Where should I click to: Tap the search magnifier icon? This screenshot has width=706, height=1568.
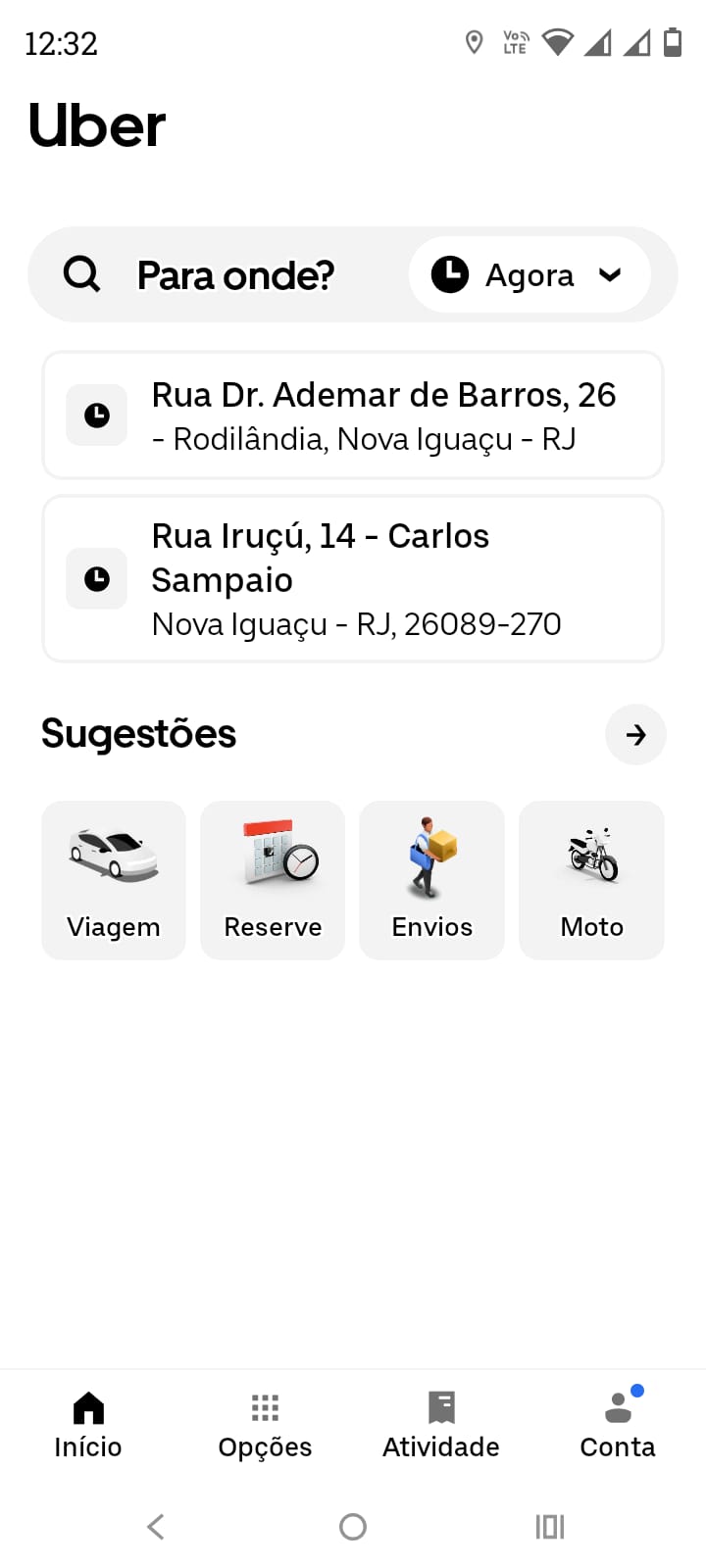click(82, 275)
